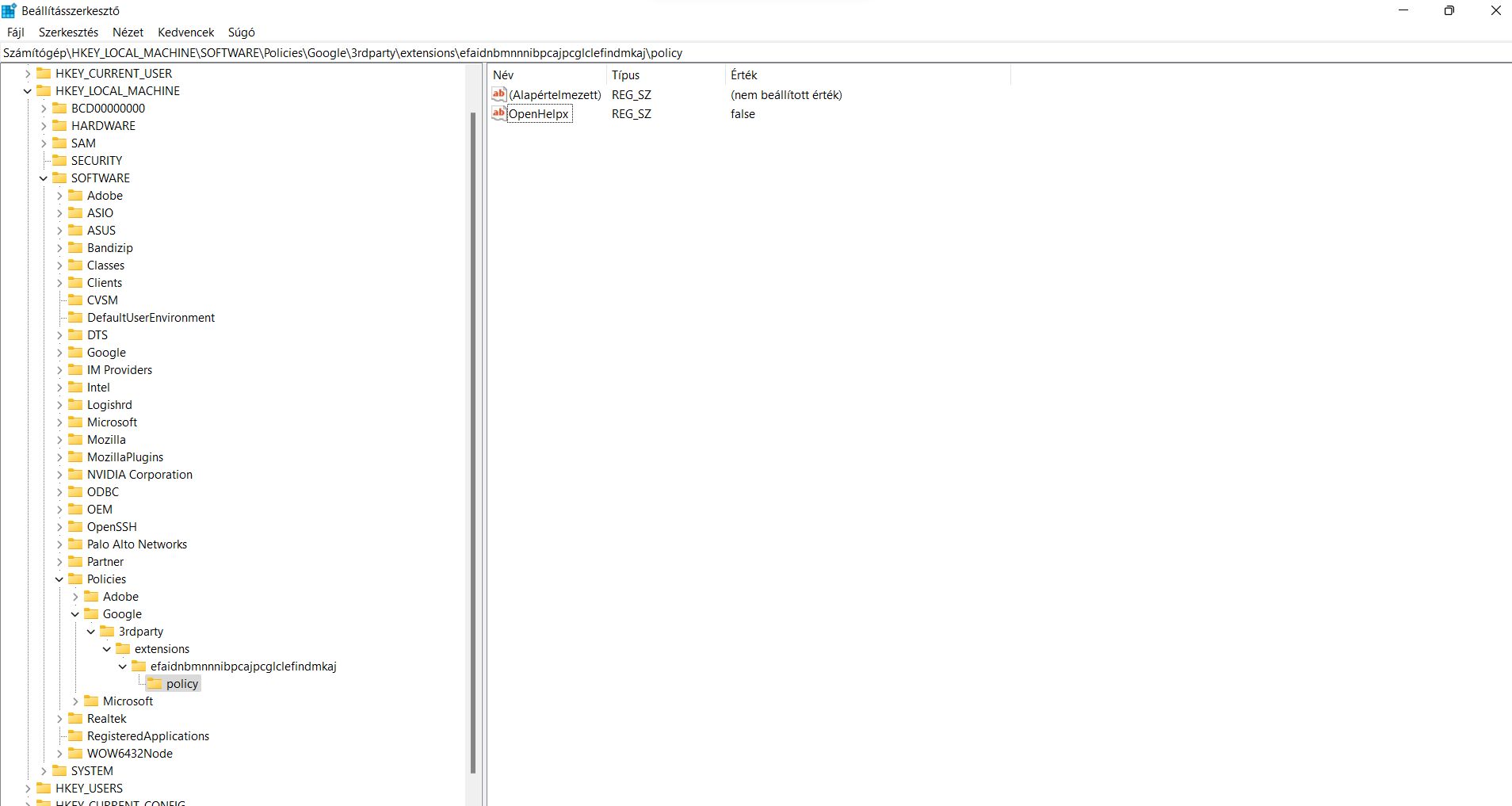Click the NVIDIA Corporation folder icon
Viewport: 1512px width, 806px height.
75,474
